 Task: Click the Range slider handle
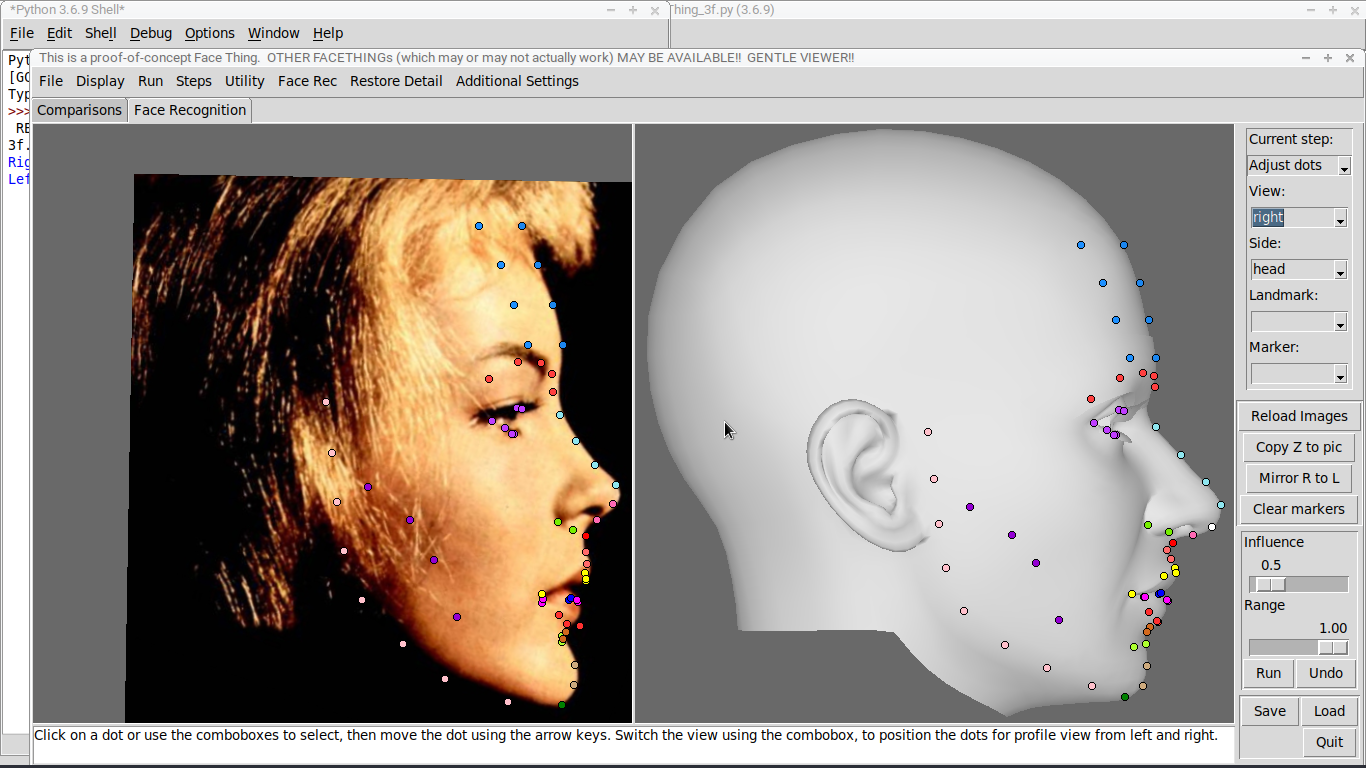tap(1333, 647)
